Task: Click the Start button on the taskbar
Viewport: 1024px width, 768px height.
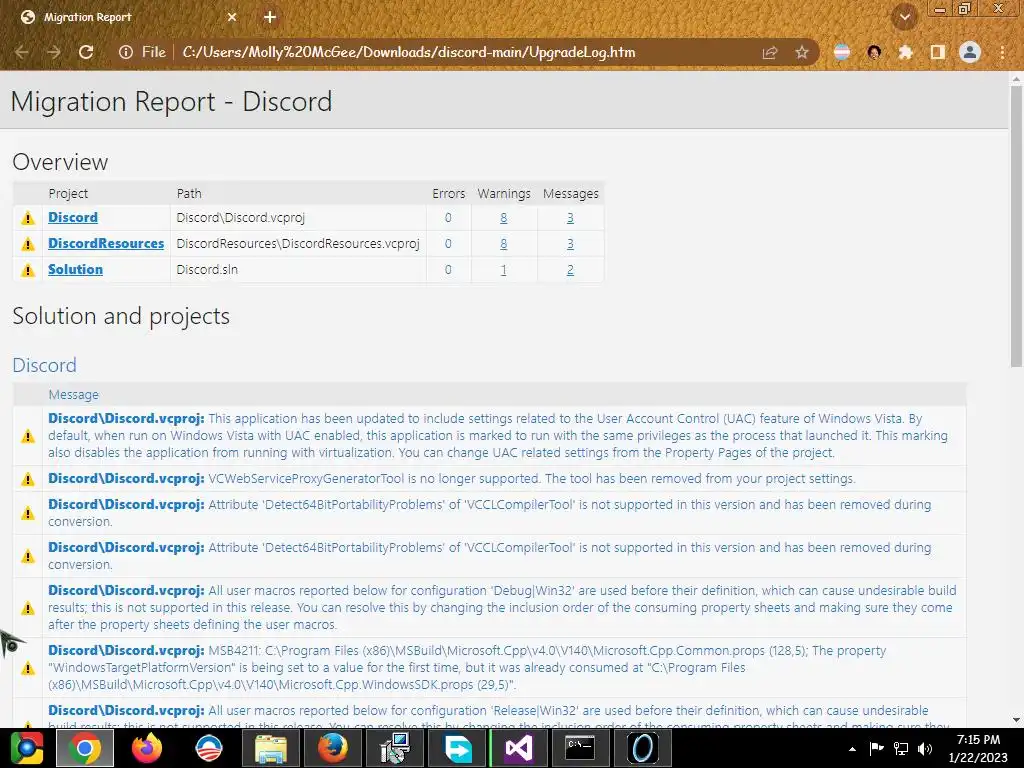Action: click(x=26, y=748)
